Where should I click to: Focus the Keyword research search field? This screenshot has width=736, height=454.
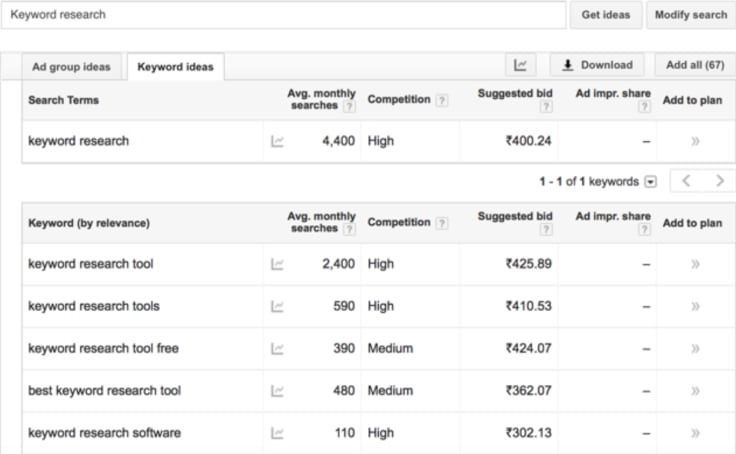click(x=284, y=15)
